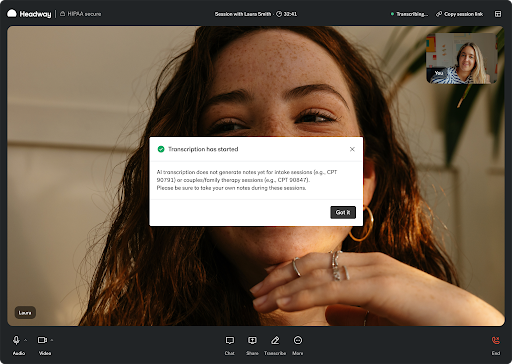Toggle the layout view icon
This screenshot has height=364, width=512.
(x=498, y=14)
